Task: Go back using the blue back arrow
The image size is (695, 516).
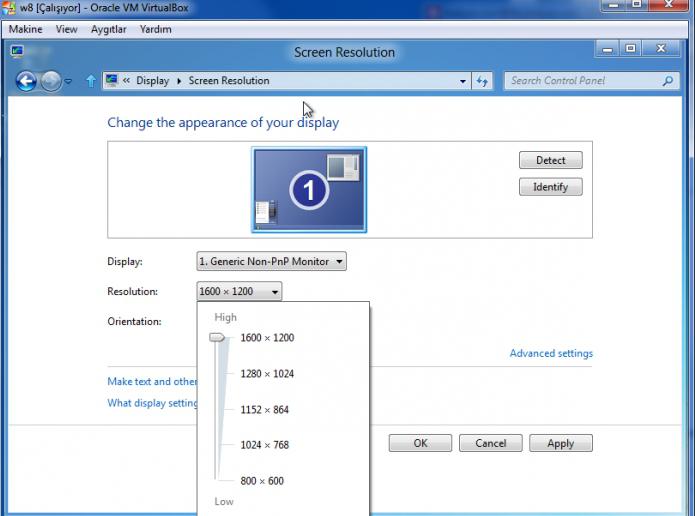Action: pyautogui.click(x=26, y=81)
